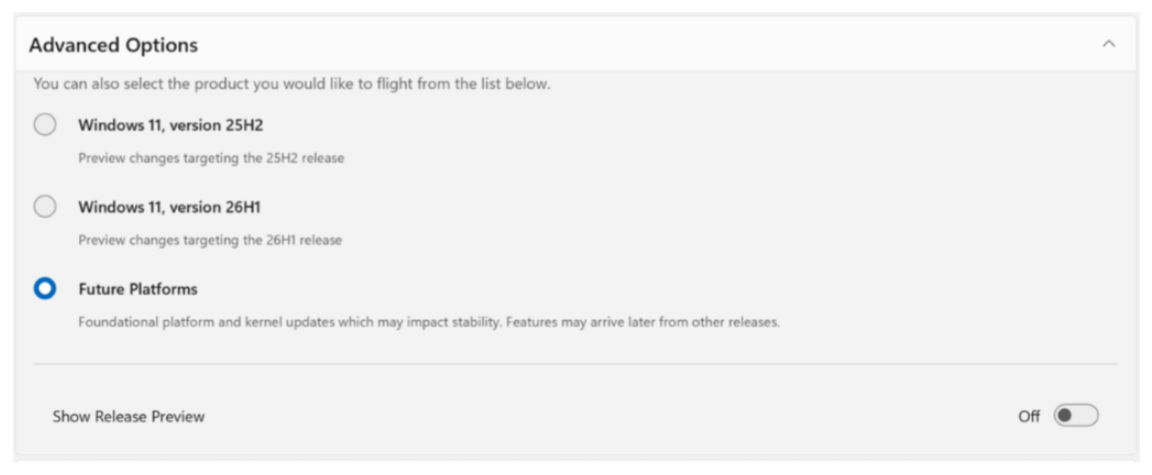Click the "Windows 11, version 25H2" label

pyautogui.click(x=170, y=125)
